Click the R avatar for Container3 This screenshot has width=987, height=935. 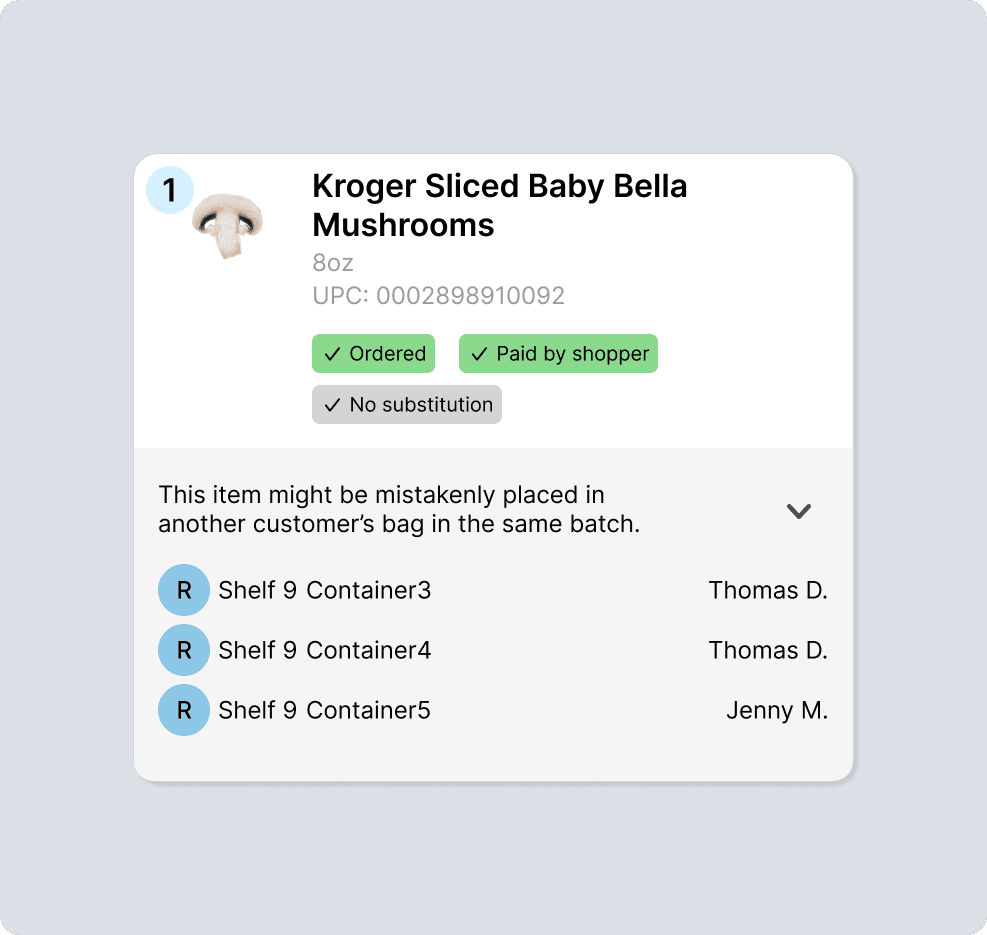[184, 590]
